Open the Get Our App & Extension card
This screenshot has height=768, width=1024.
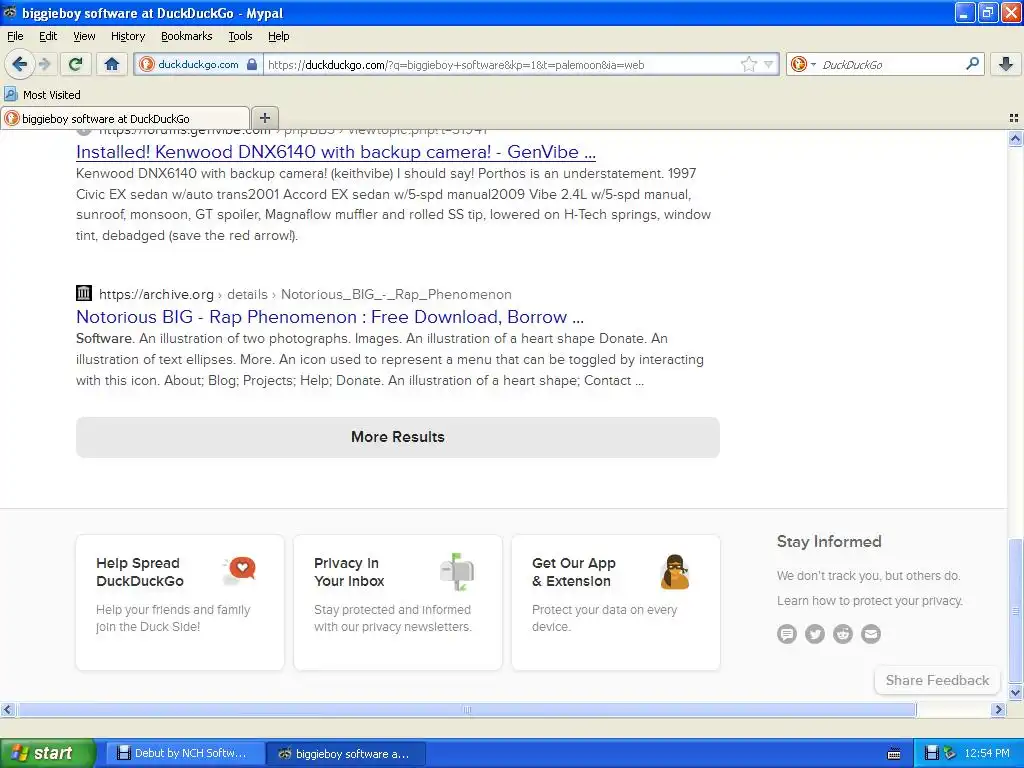point(616,602)
